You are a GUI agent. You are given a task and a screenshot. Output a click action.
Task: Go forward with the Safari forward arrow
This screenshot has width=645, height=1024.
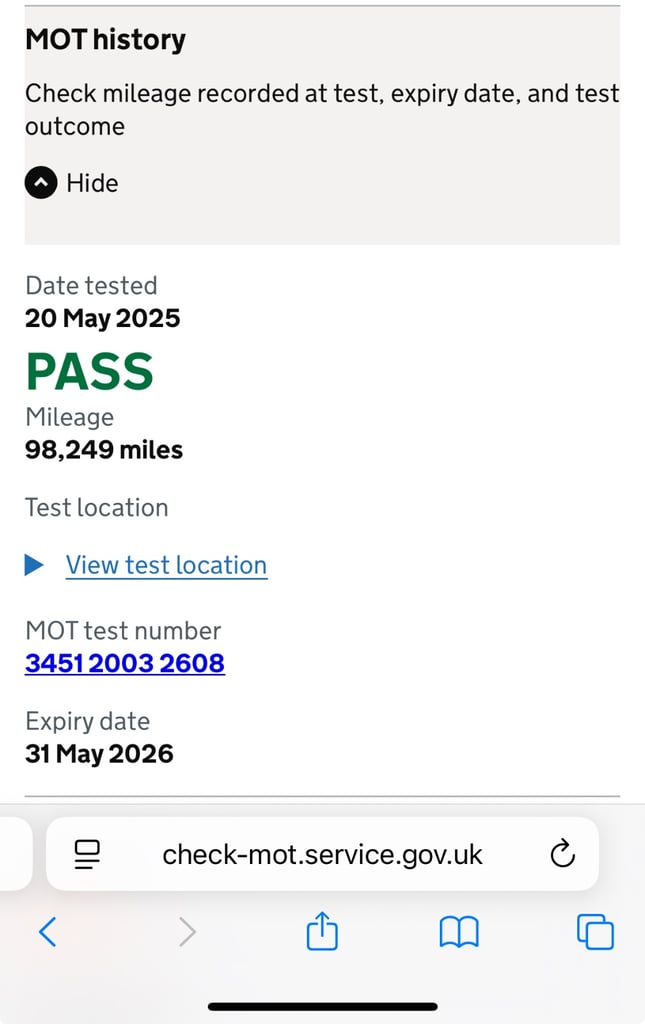[187, 932]
